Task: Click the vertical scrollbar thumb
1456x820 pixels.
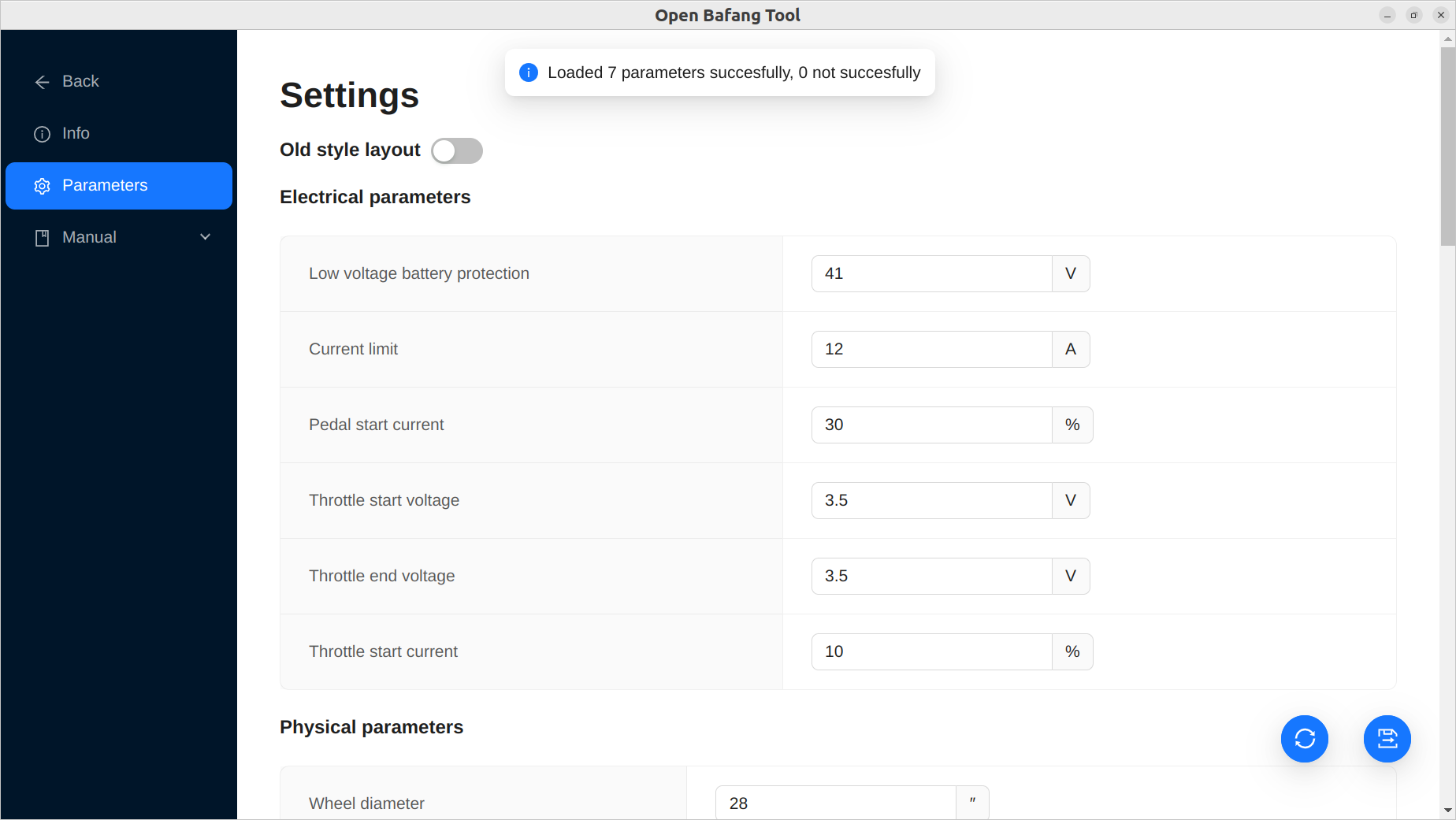Action: [1448, 147]
